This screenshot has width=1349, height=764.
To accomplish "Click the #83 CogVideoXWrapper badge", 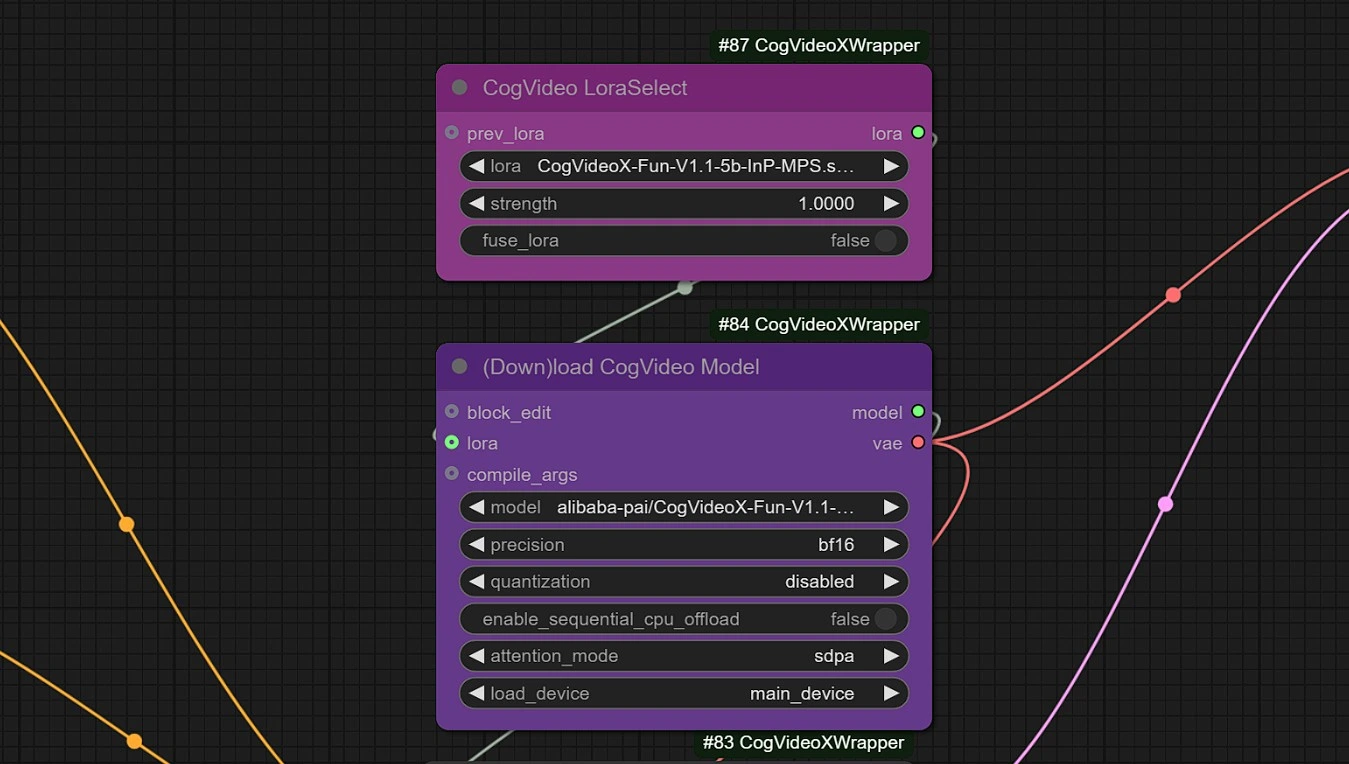I will (x=803, y=742).
